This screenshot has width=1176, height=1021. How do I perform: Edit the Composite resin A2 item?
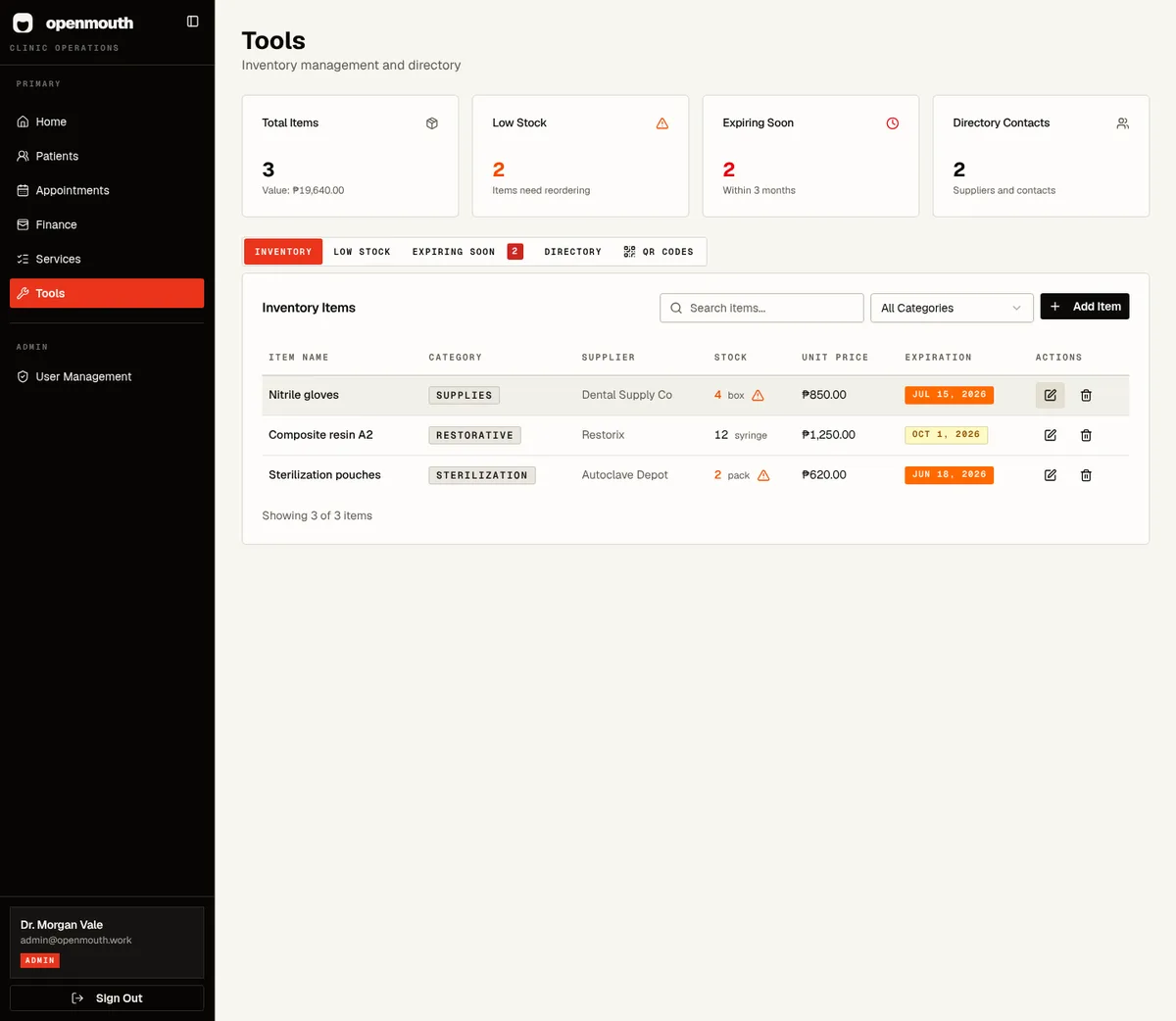[1050, 435]
